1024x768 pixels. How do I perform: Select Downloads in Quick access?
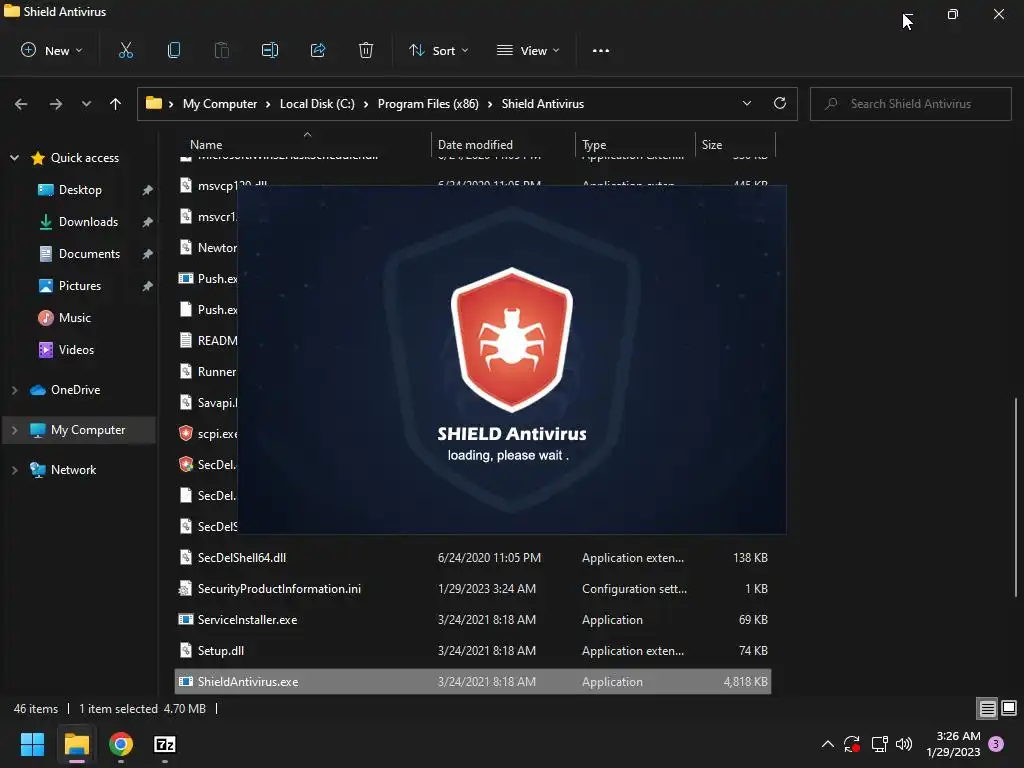point(88,221)
